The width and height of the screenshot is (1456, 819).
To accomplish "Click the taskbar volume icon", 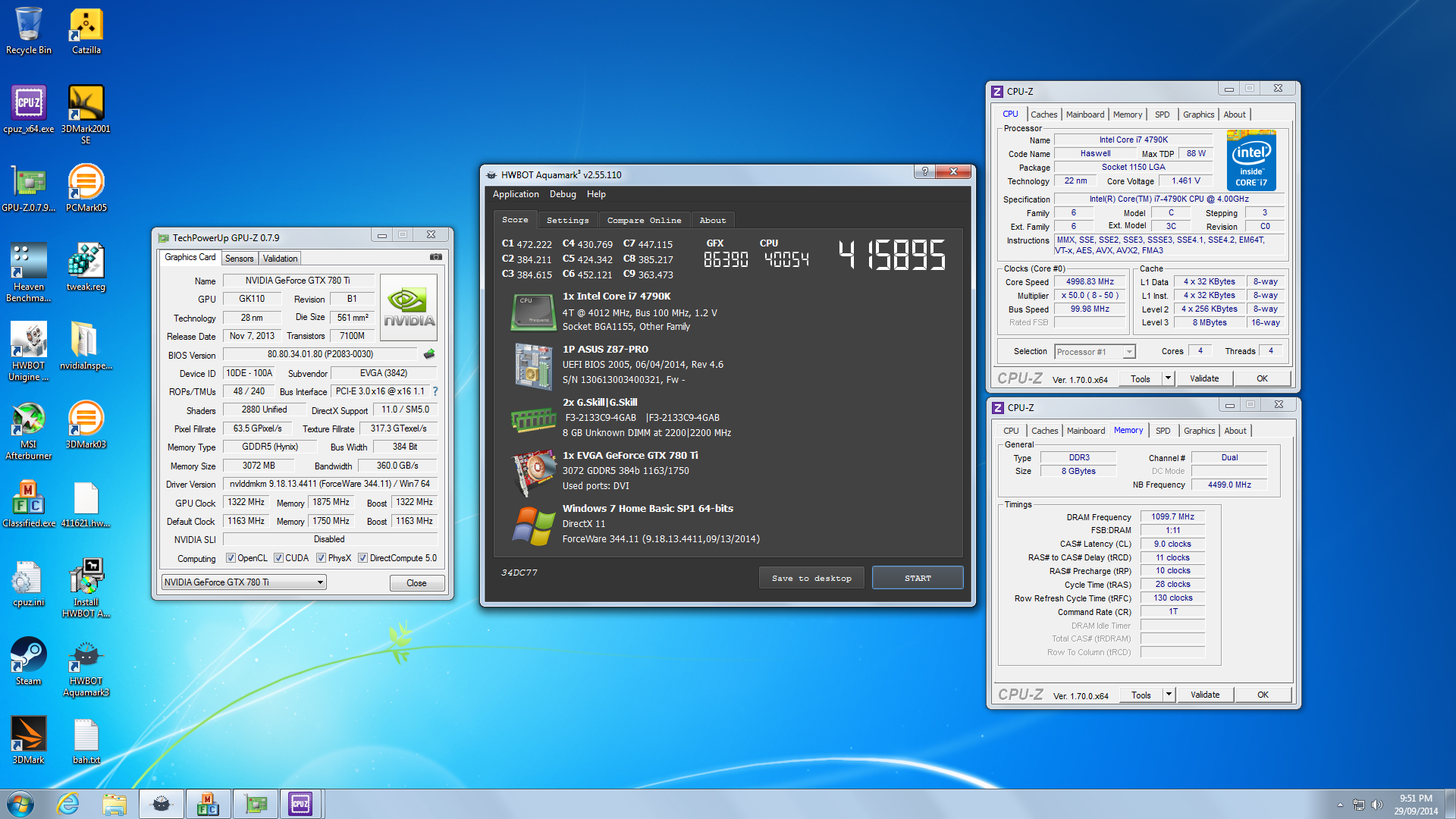I will [x=1377, y=805].
